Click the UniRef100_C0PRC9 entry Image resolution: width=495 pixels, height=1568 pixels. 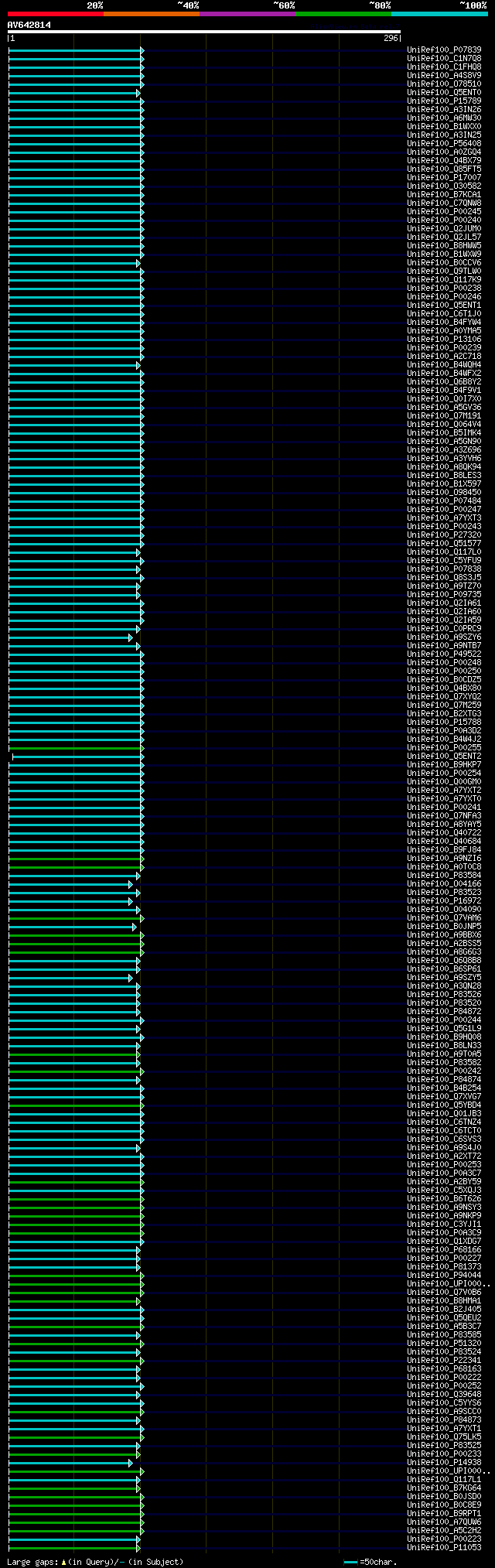pyautogui.click(x=444, y=628)
